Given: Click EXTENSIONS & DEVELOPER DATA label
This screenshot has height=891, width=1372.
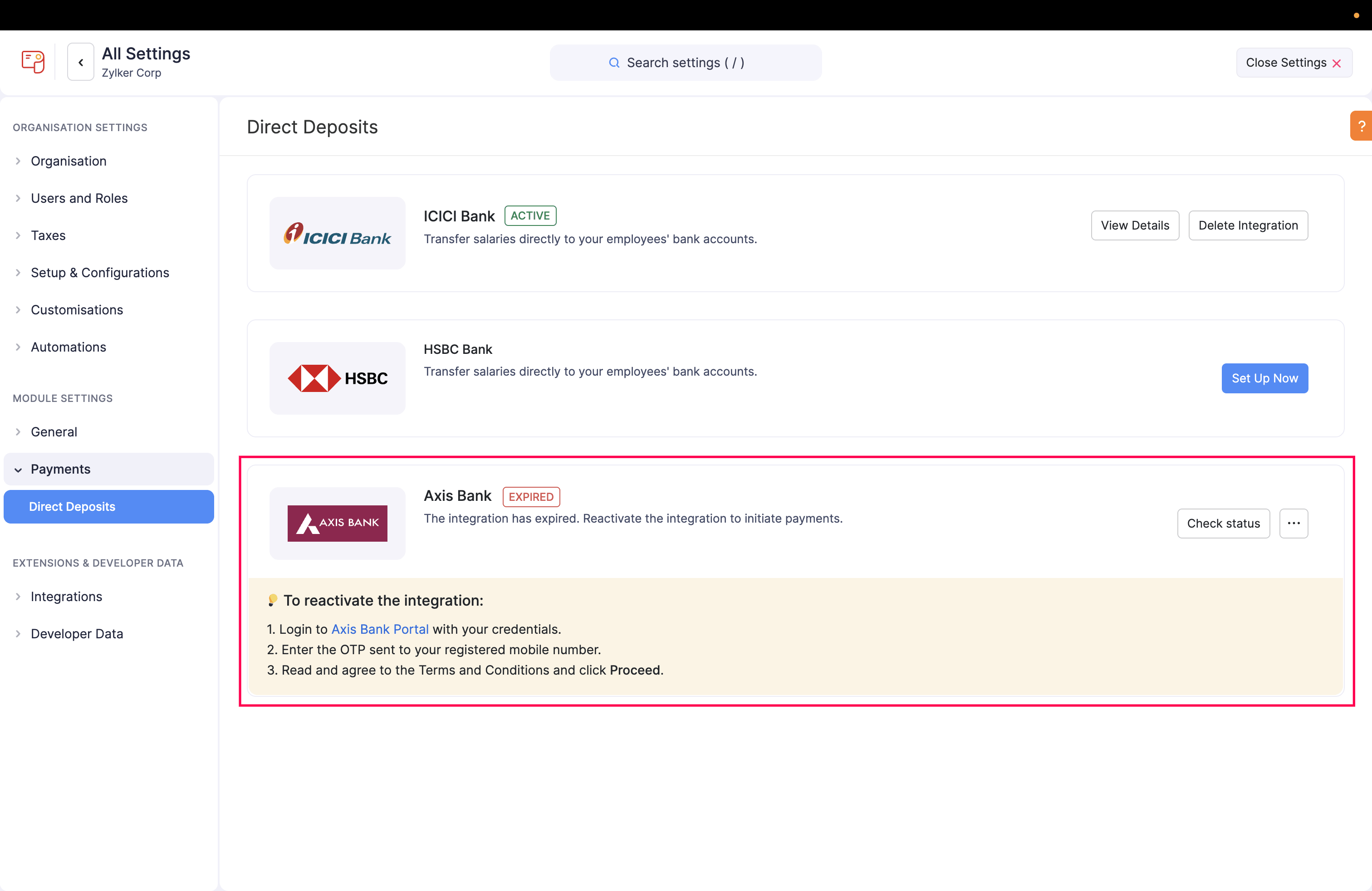Looking at the screenshot, I should 98,563.
